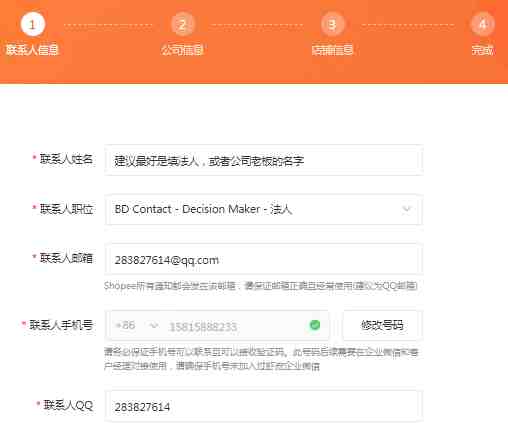Click the email hint text below mailbox

click(261, 286)
